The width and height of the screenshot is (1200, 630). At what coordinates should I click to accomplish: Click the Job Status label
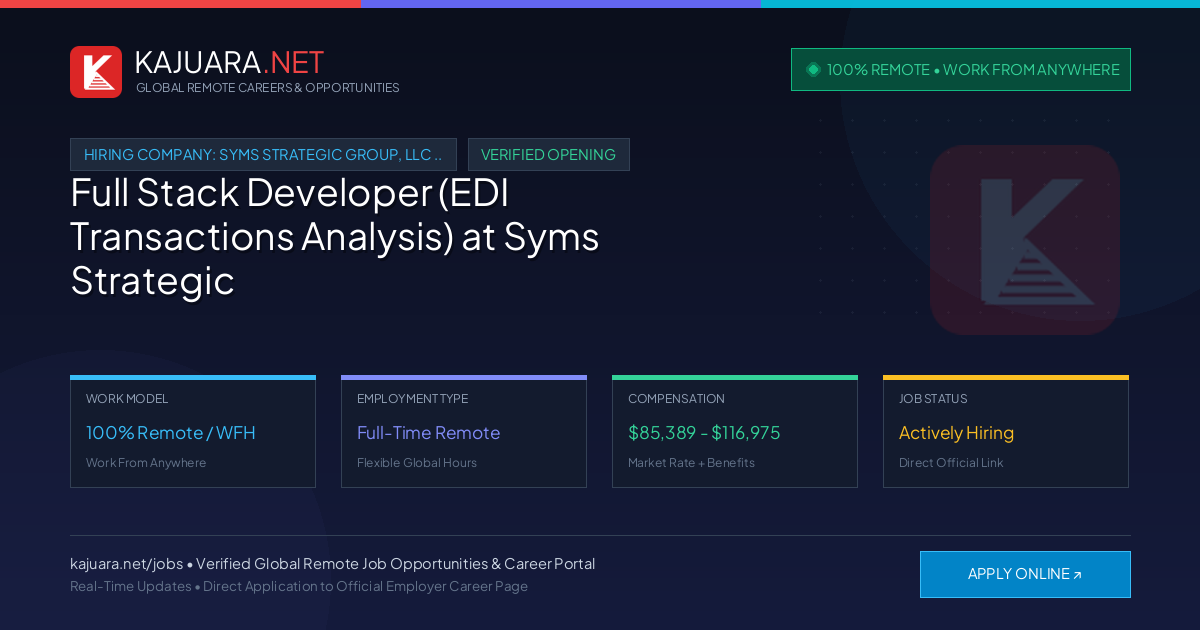(933, 399)
